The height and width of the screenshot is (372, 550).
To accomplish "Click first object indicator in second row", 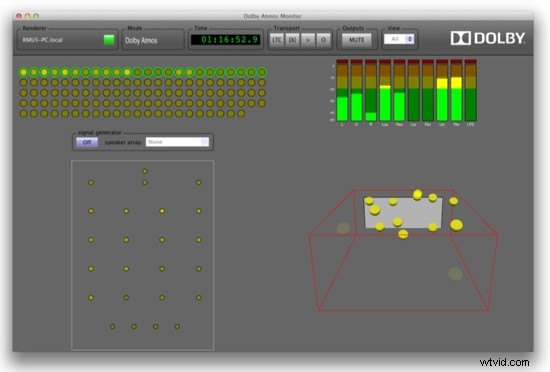I will [24, 83].
